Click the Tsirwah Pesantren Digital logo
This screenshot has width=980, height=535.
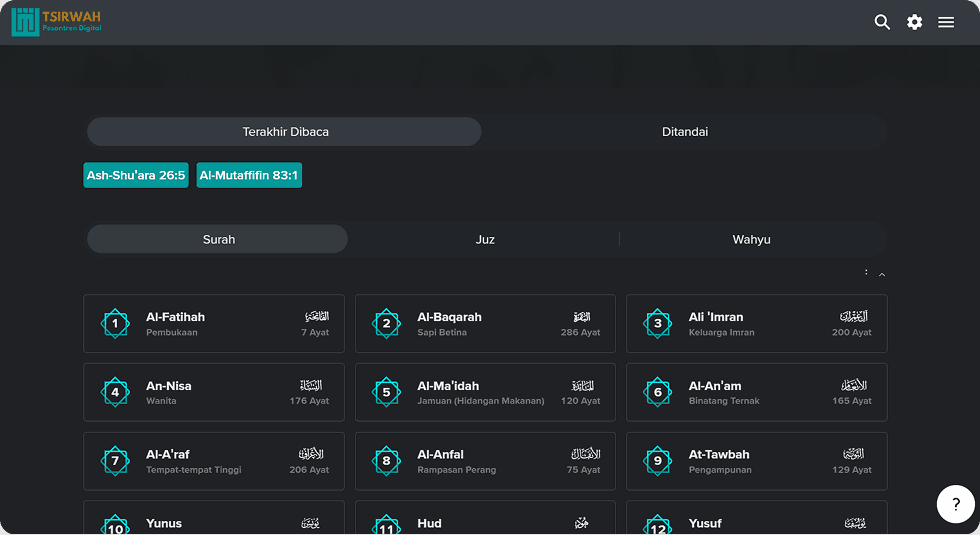tap(56, 22)
